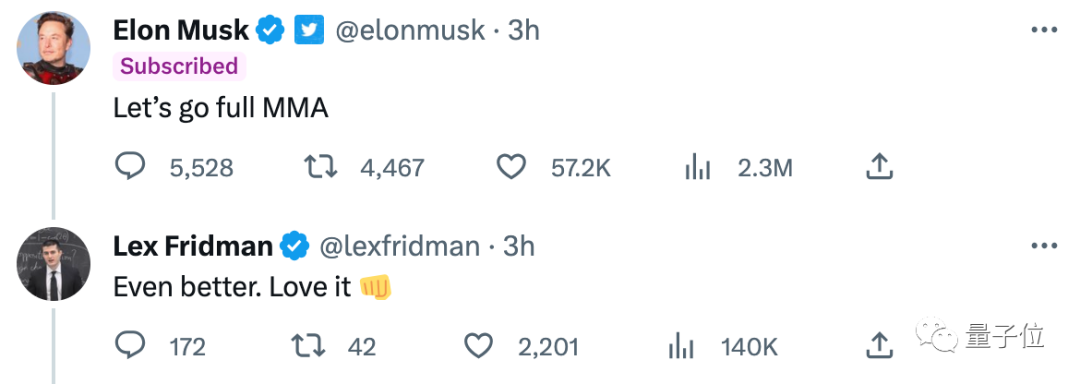Viewport: 1080px width, 384px height.
Task: Open the Elon Musk display name link
Action: [x=181, y=30]
